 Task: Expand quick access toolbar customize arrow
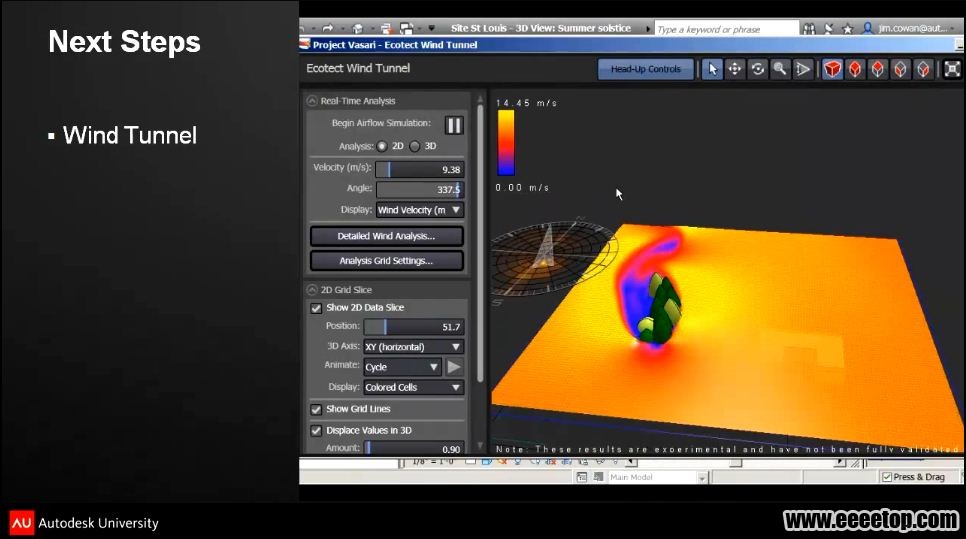(x=431, y=28)
